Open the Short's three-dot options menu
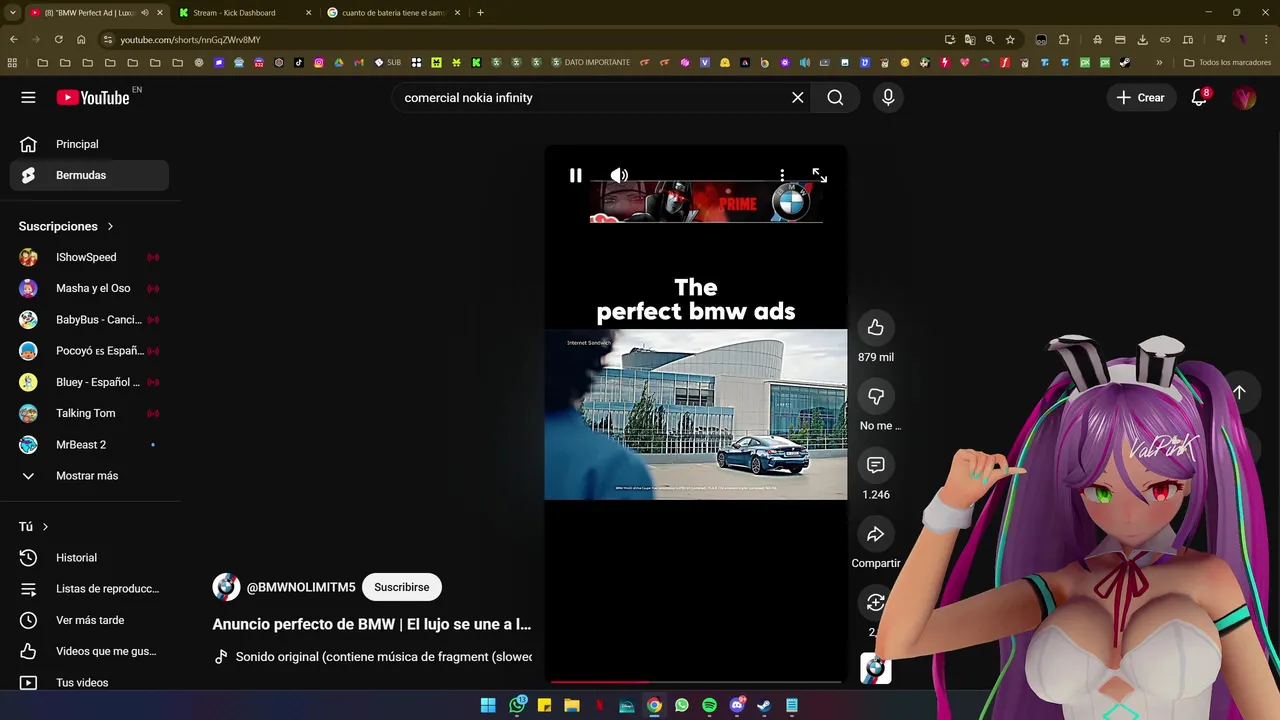1280x720 pixels. [782, 175]
